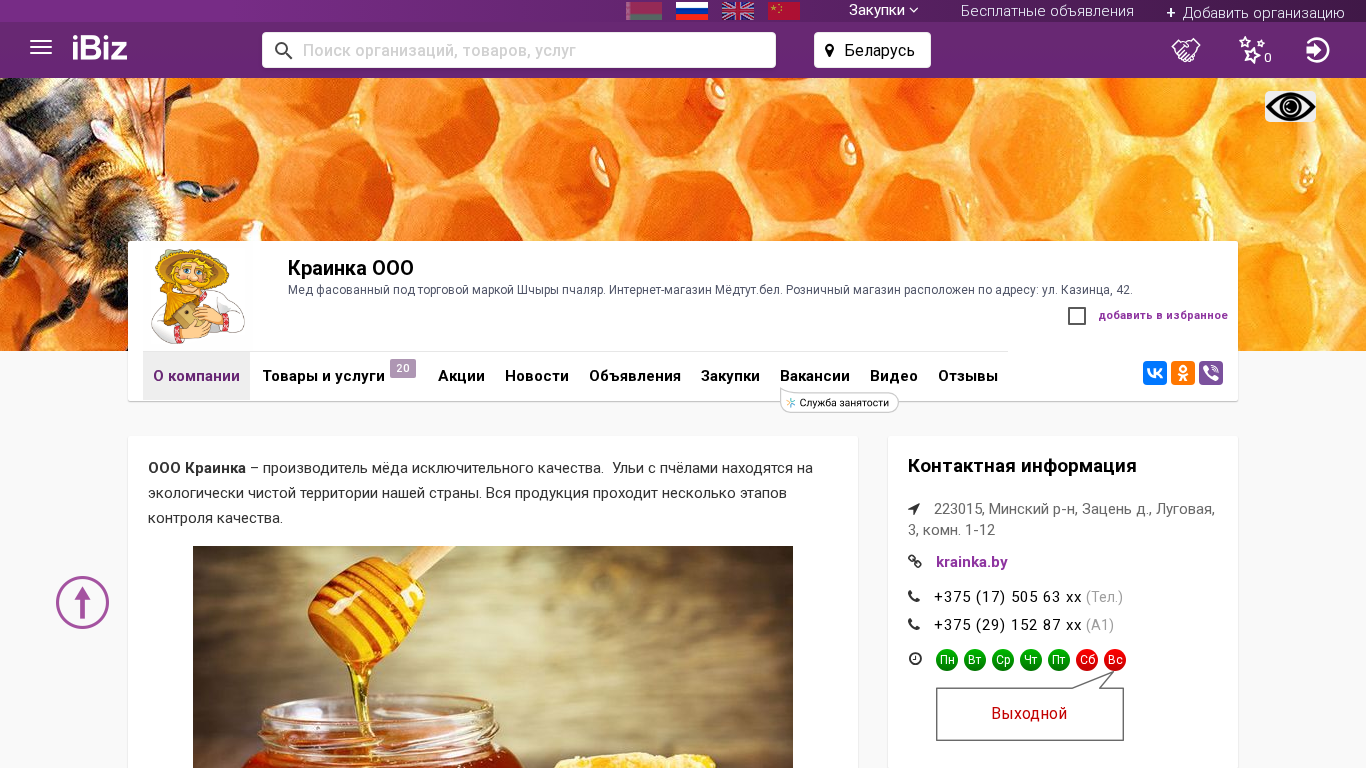Select Monday 'Пн' schedule circle
Image resolution: width=1366 pixels, height=768 pixels.
(947, 660)
